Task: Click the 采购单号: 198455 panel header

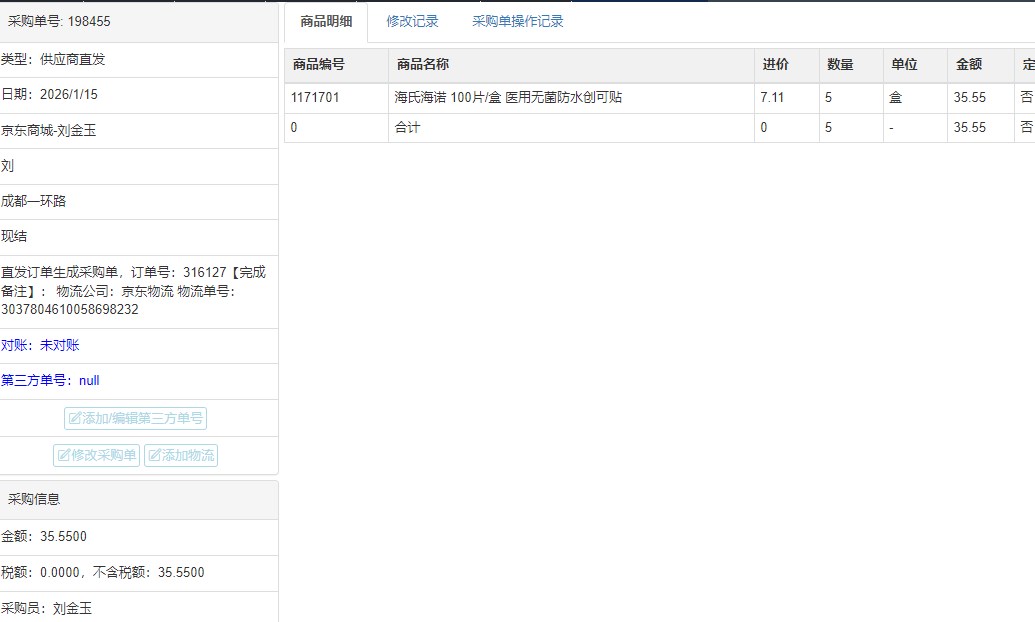Action: pyautogui.click(x=59, y=21)
